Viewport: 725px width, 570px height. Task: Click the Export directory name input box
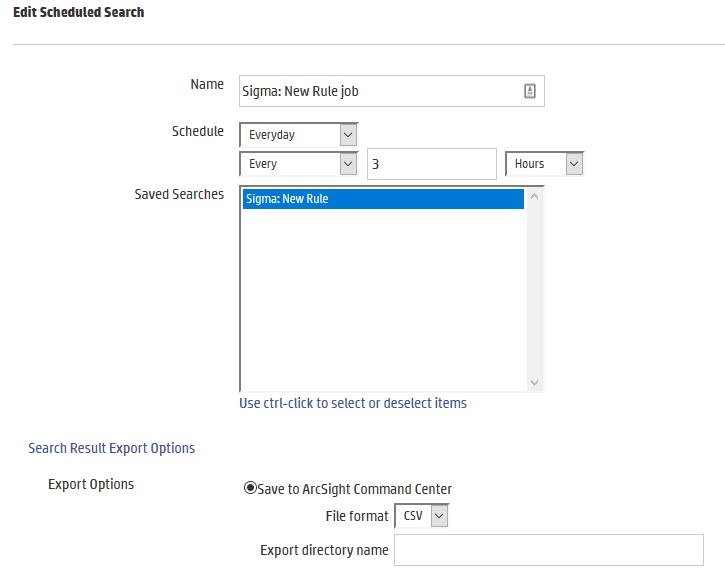(548, 550)
